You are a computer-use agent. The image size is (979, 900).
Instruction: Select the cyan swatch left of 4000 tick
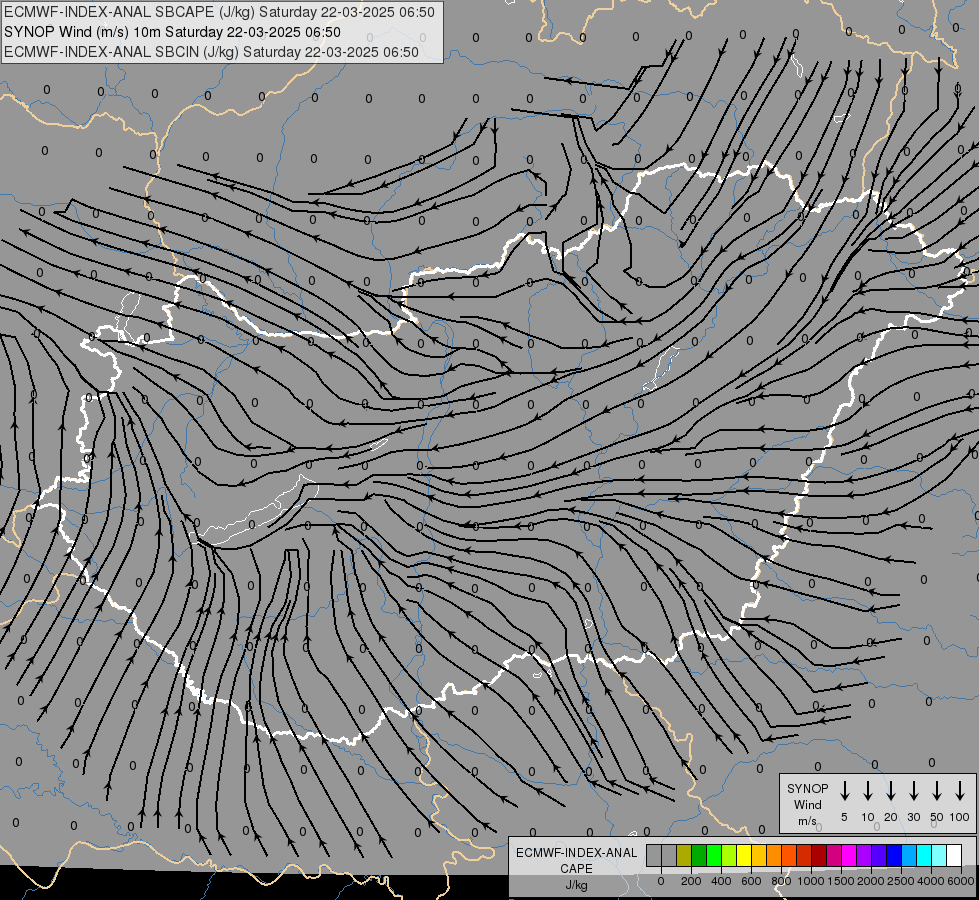pyautogui.click(x=925, y=856)
